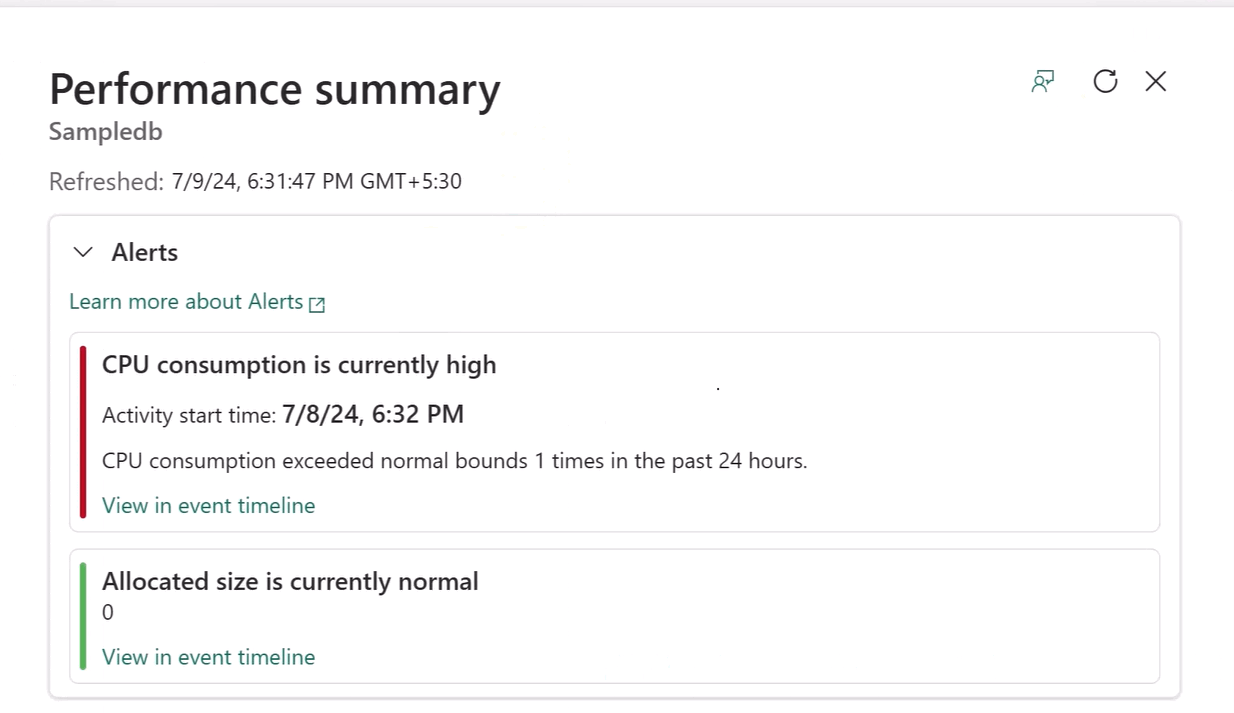View CPU consumption alert in event timeline

click(208, 506)
